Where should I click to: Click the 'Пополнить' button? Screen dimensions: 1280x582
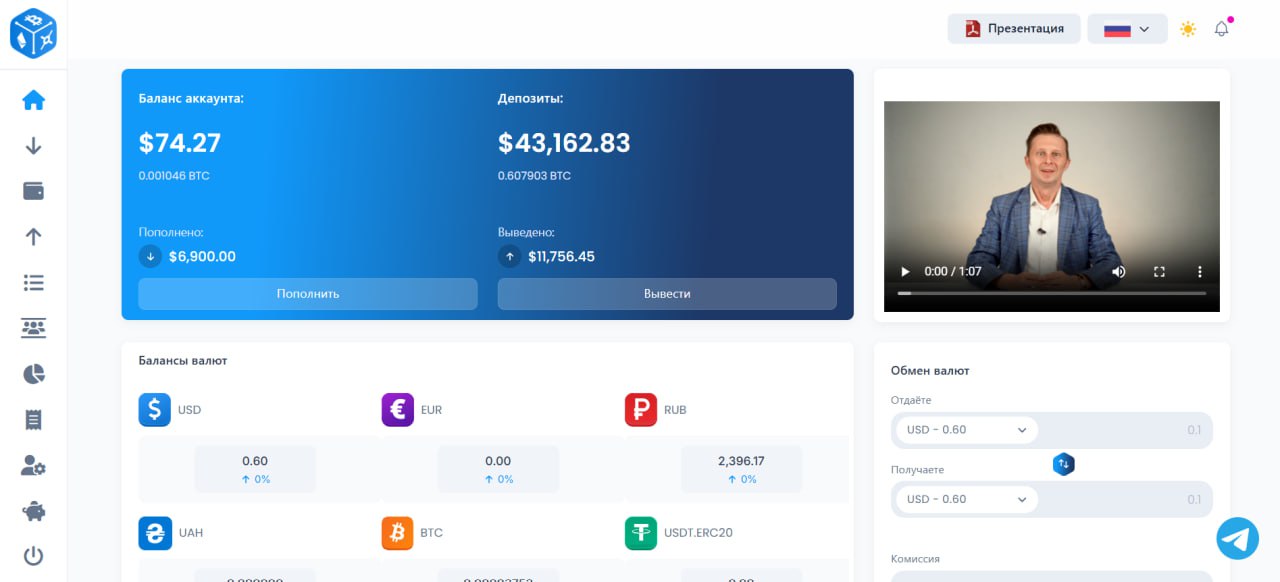point(307,294)
